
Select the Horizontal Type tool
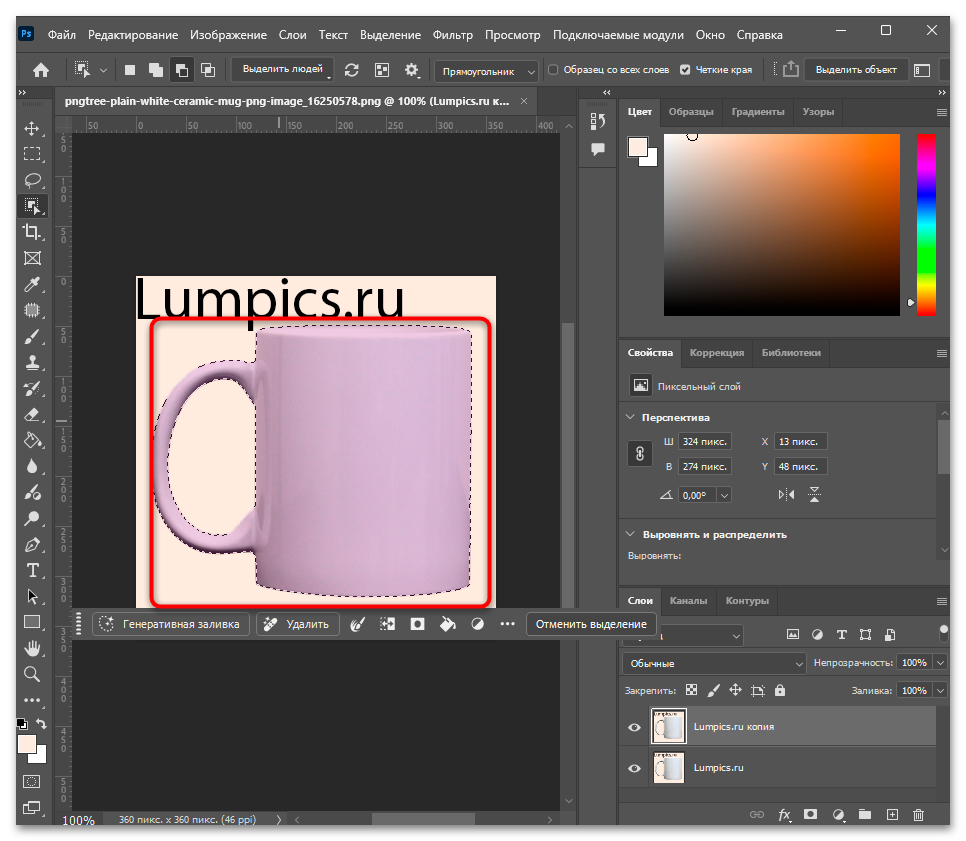32,571
